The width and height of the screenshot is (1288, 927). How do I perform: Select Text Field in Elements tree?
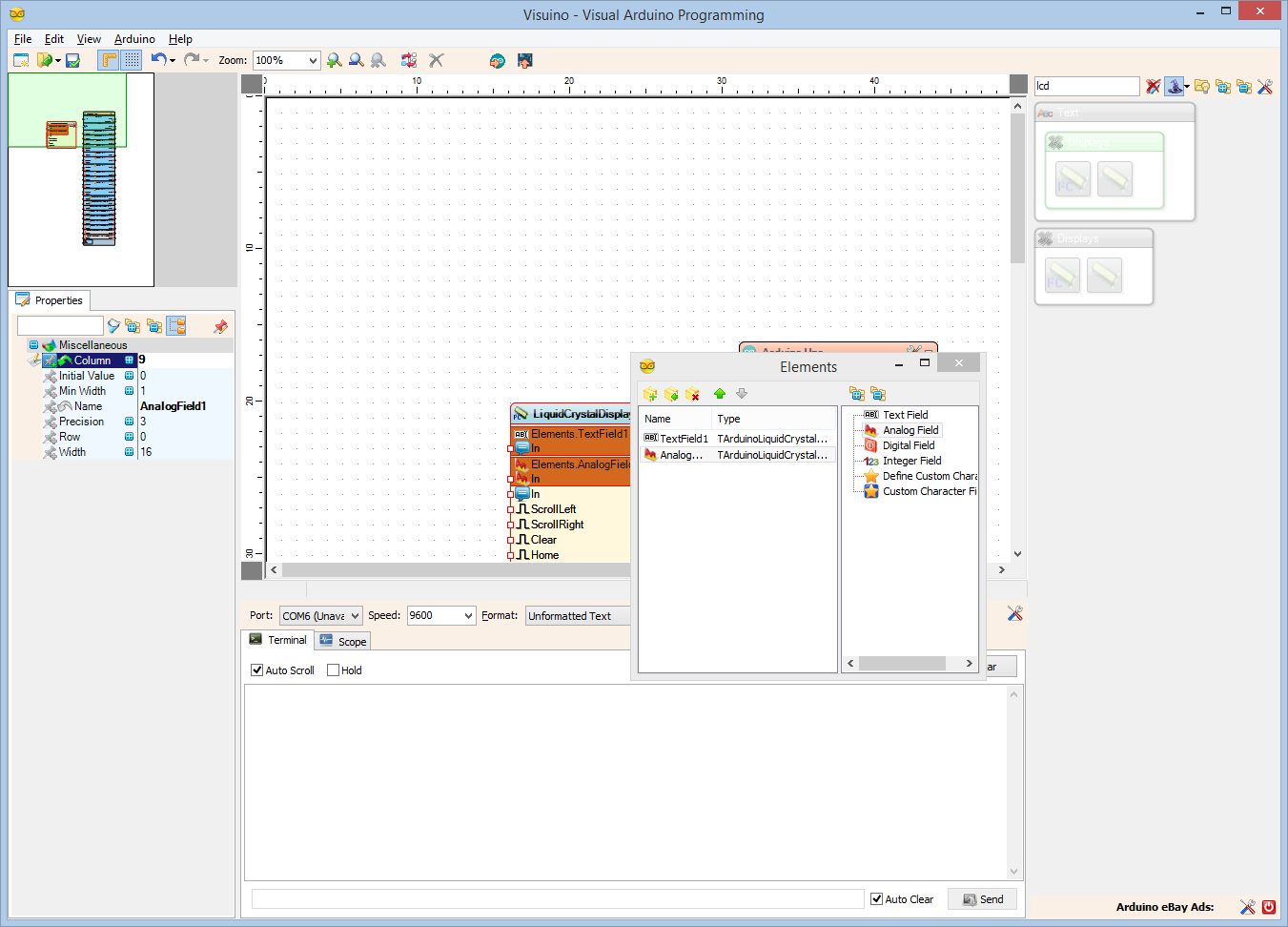click(x=905, y=415)
